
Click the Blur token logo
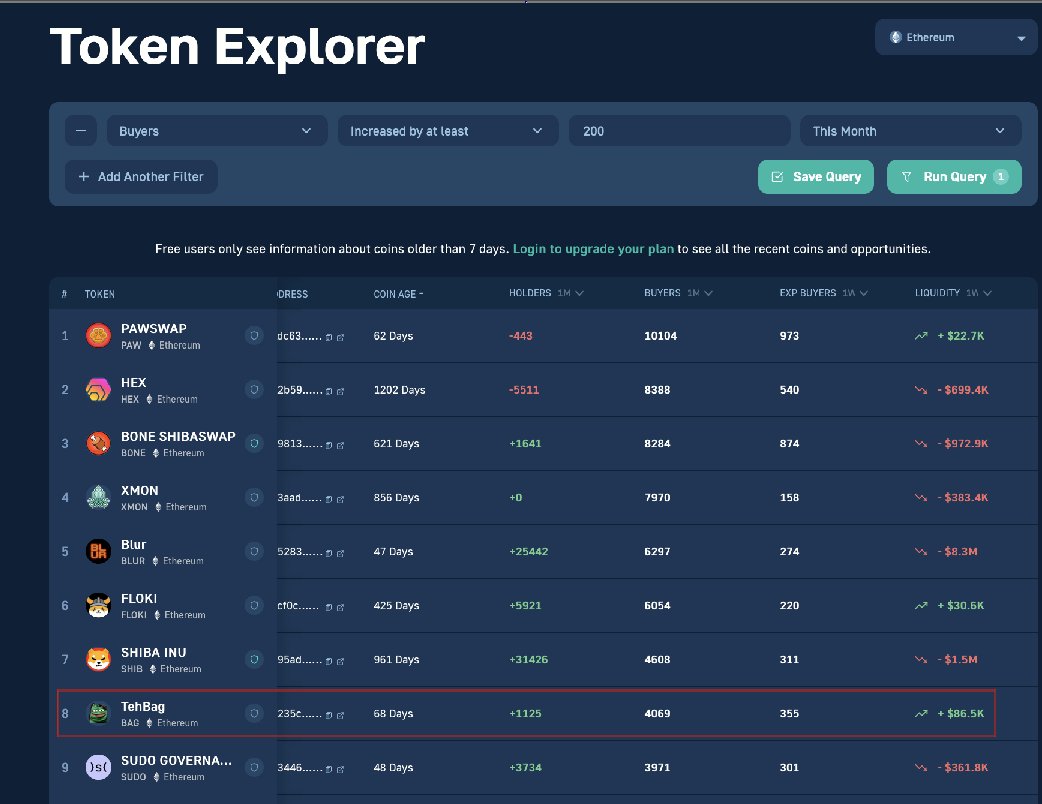point(98,551)
